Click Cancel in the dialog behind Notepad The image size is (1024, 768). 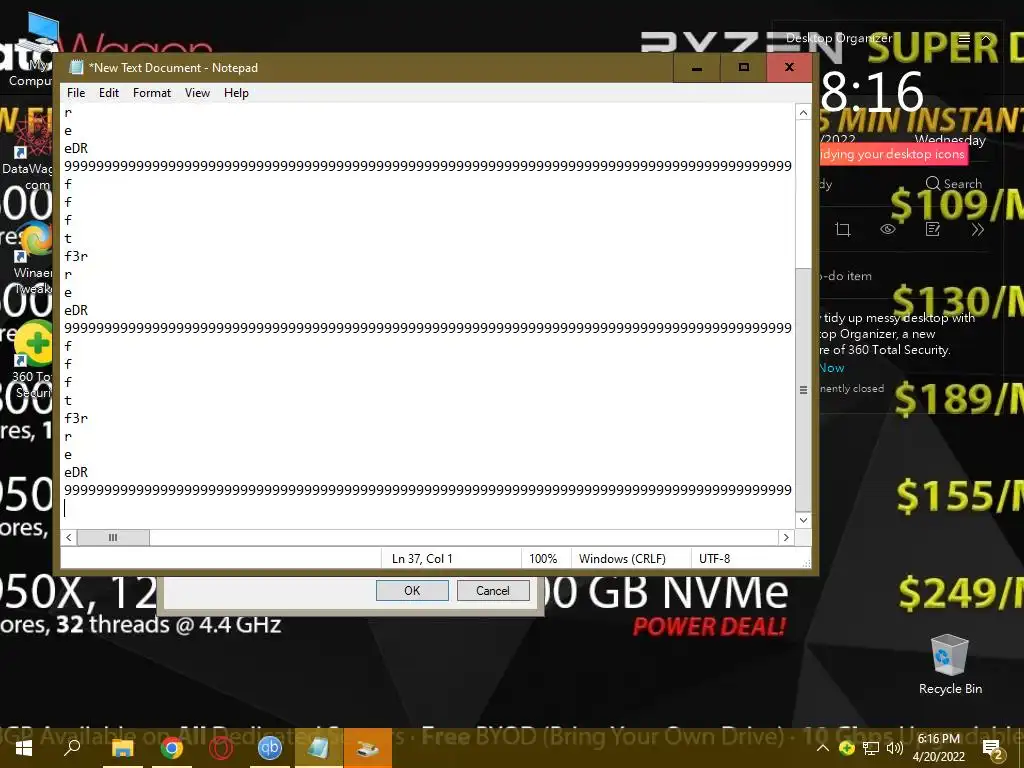pyautogui.click(x=492, y=590)
